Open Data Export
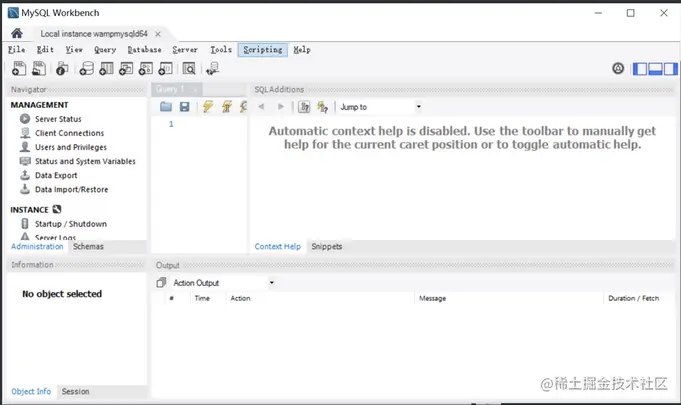The image size is (681, 405). (x=56, y=175)
